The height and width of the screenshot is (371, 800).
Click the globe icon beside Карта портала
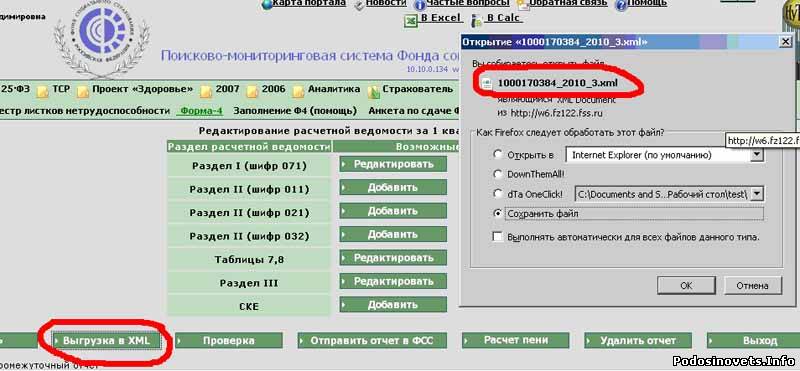pyautogui.click(x=267, y=5)
